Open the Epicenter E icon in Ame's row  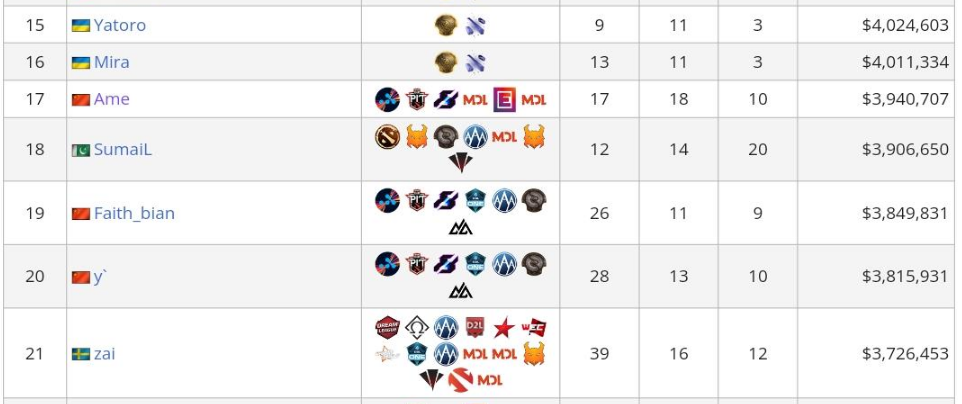point(504,99)
